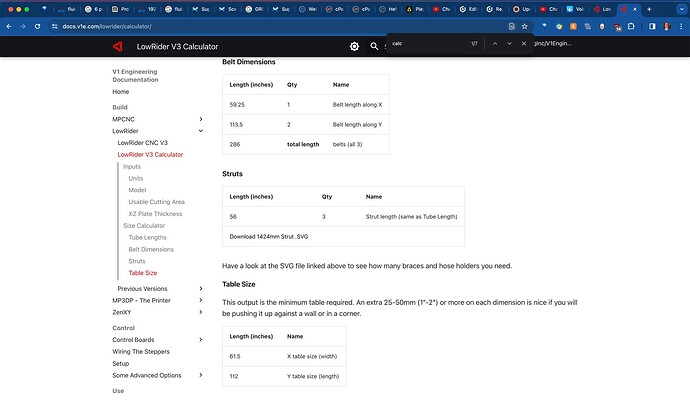Expand the ZenXY sidebar section
Viewport: 690px width, 402px height.
tap(201, 312)
